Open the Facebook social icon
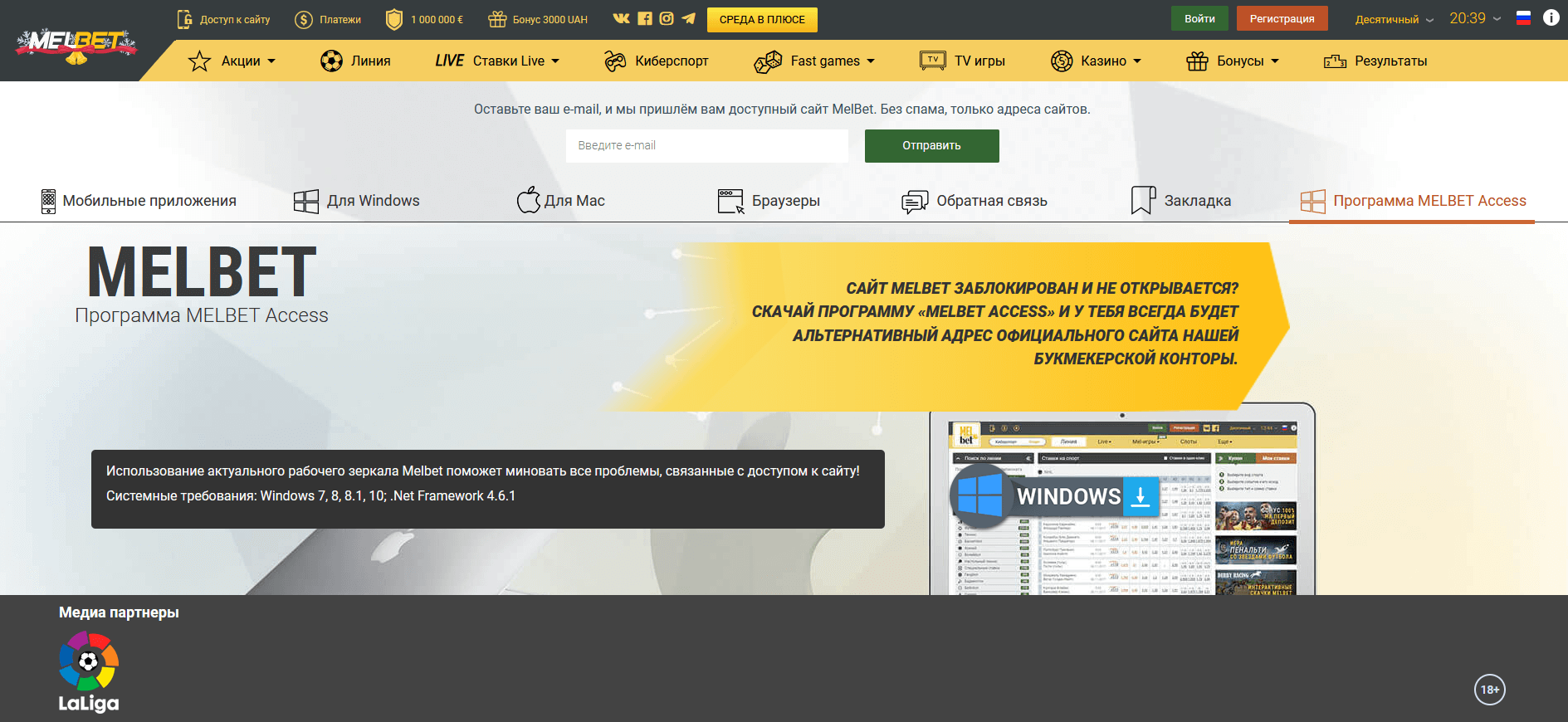This screenshot has height=722, width=1568. pyautogui.click(x=644, y=18)
